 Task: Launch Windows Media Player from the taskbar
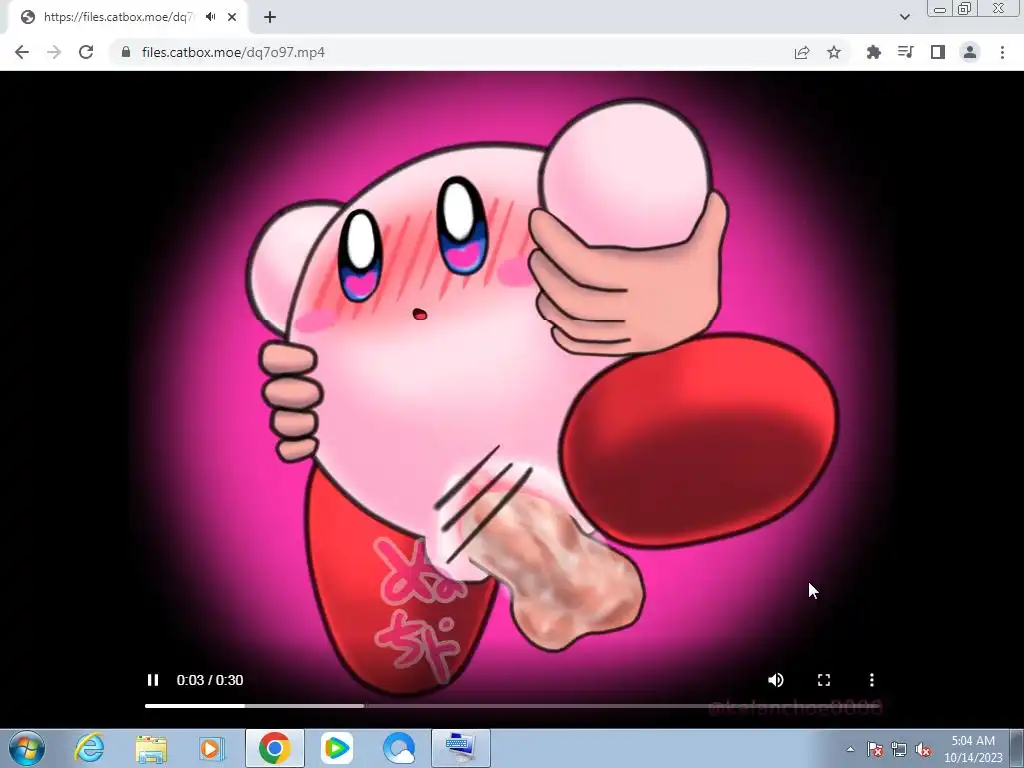coord(212,748)
